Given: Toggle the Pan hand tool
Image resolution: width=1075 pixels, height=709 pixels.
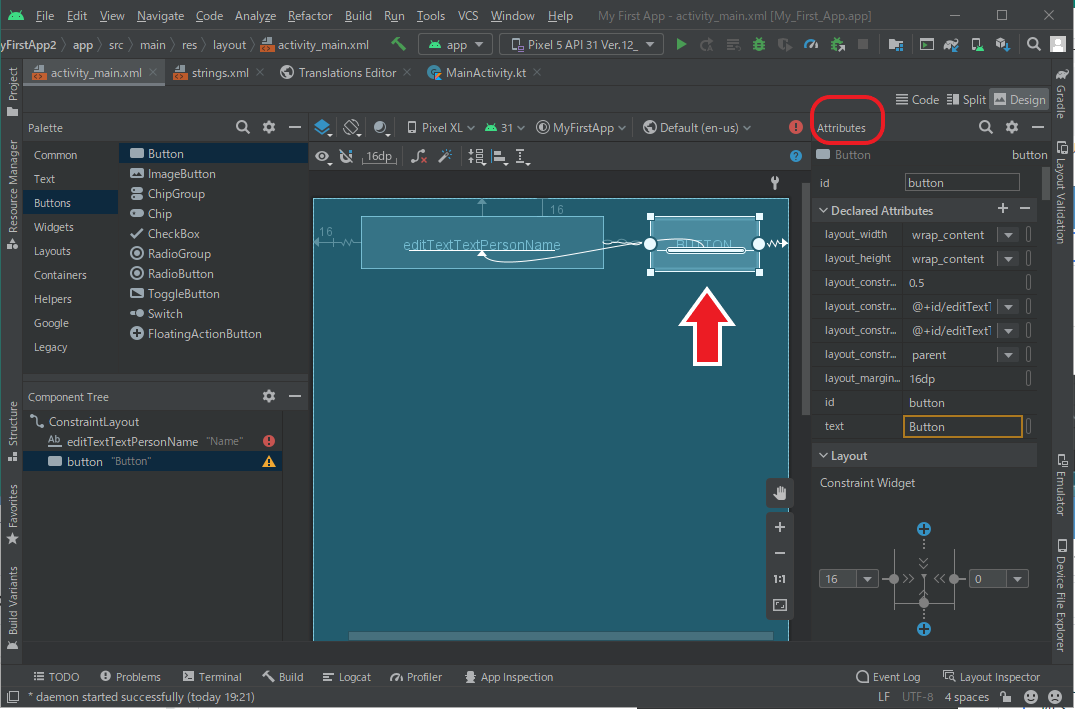Looking at the screenshot, I should (780, 493).
